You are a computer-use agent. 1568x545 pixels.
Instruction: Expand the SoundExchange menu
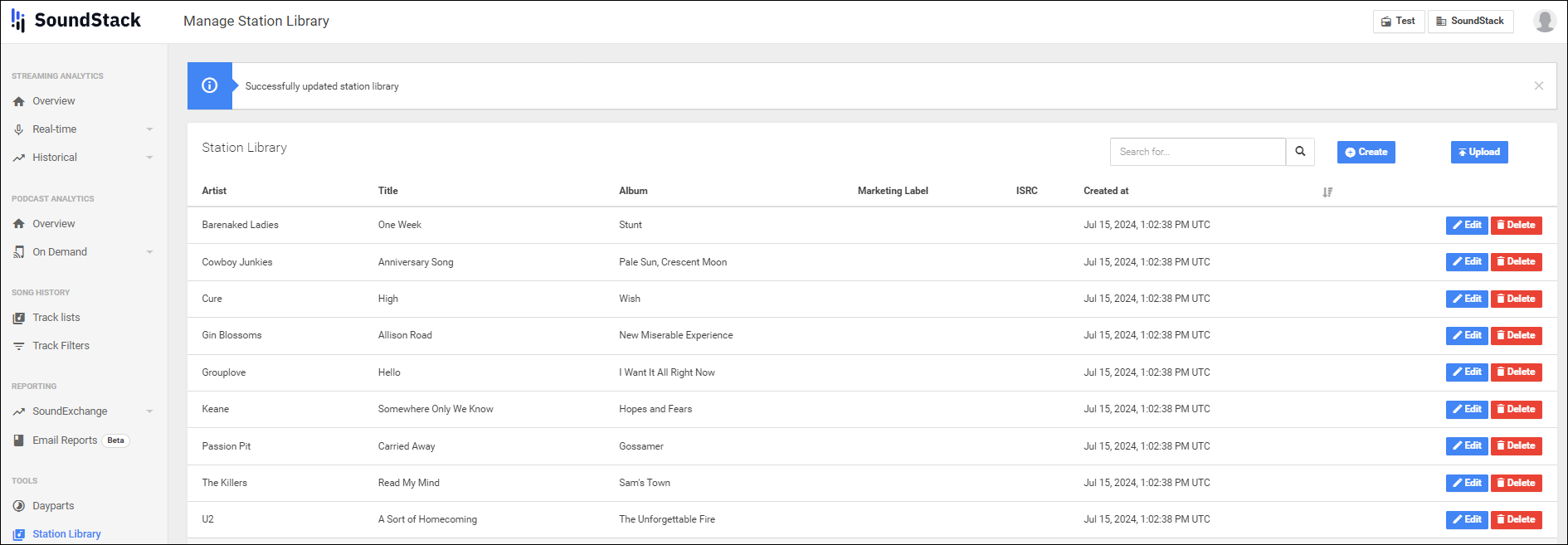(x=83, y=411)
